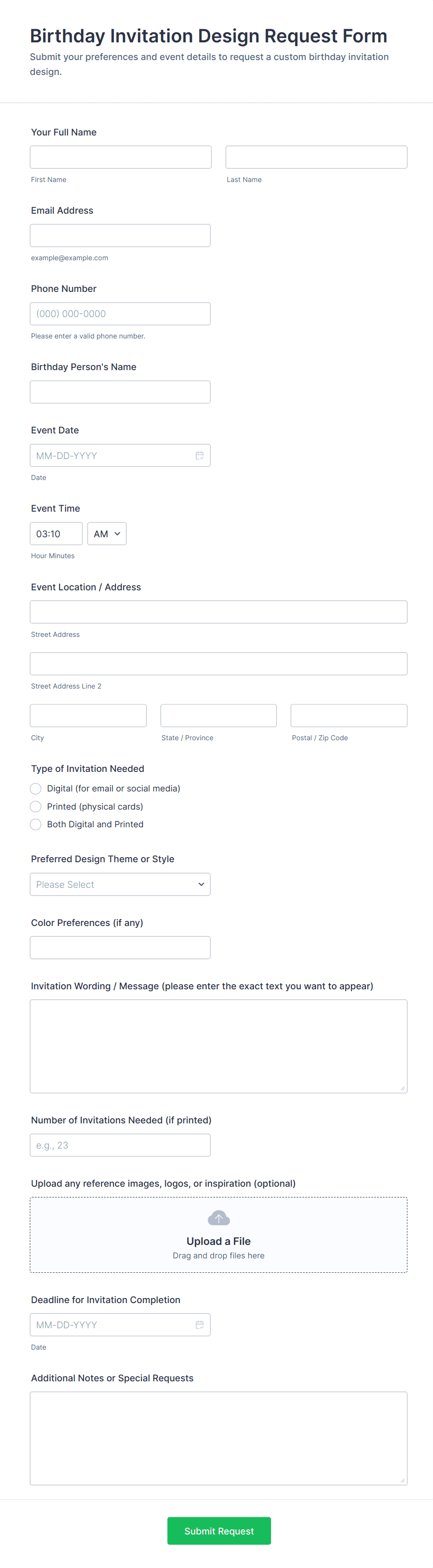Focus the Email Address field

coord(120,236)
